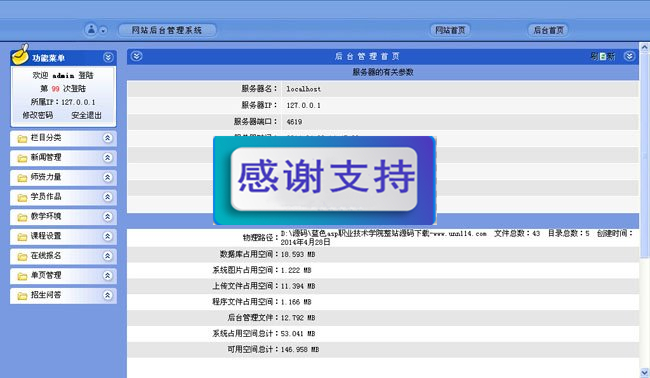The width and height of the screenshot is (650, 378).
Task: Expand the 课程设置 chevron
Action: 107,236
